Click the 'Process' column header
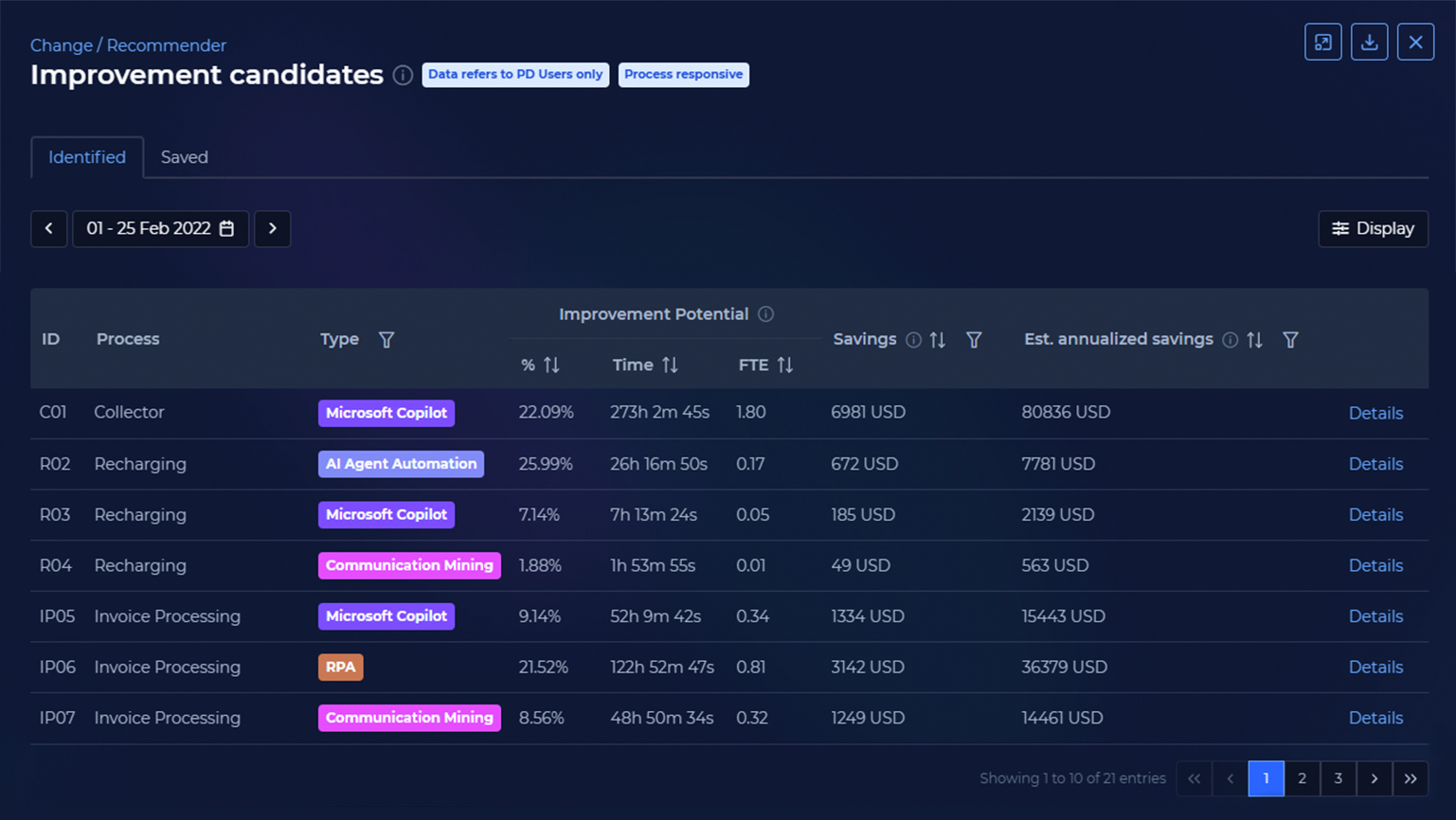Screen dimensions: 1456x820 [x=128, y=339]
